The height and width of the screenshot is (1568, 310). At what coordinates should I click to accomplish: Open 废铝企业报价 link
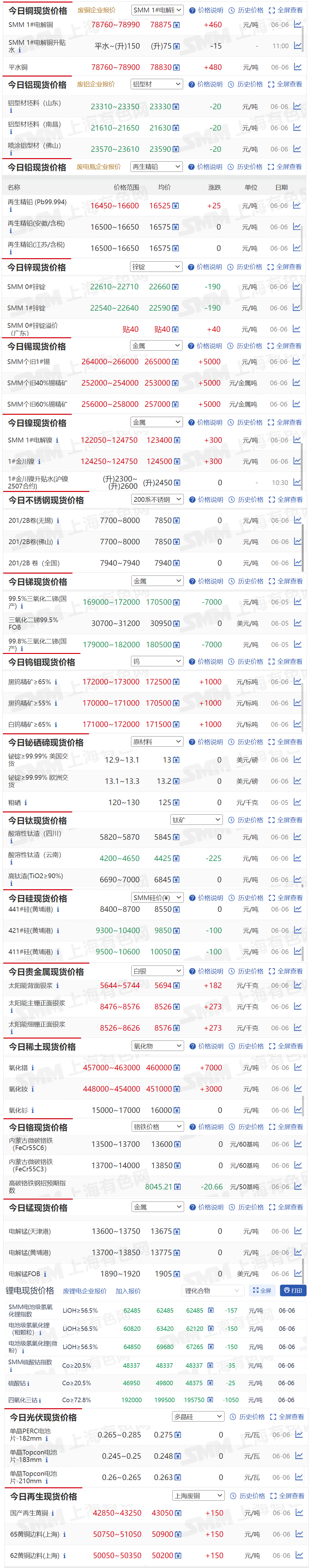(x=96, y=84)
